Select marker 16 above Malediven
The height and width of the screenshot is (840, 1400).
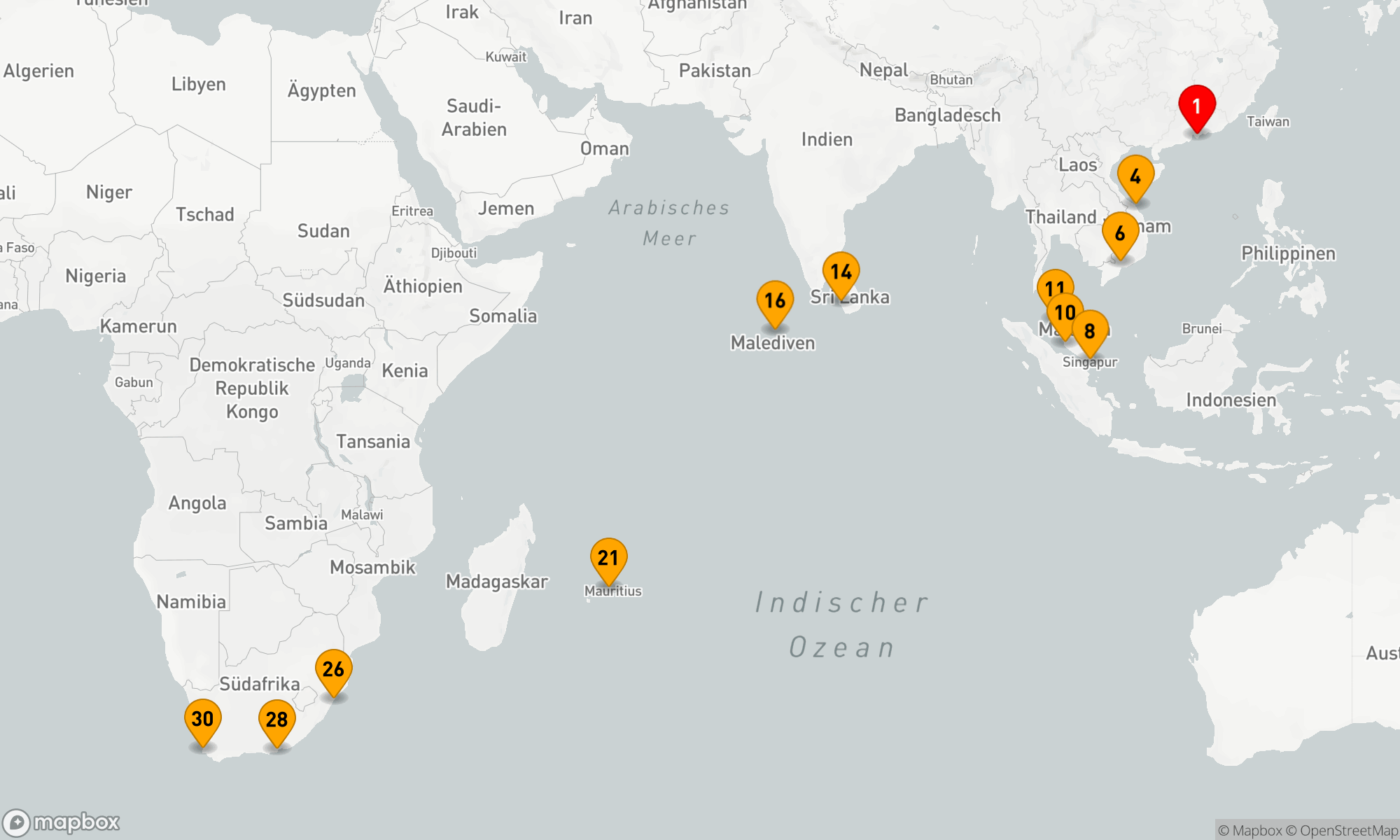click(775, 300)
